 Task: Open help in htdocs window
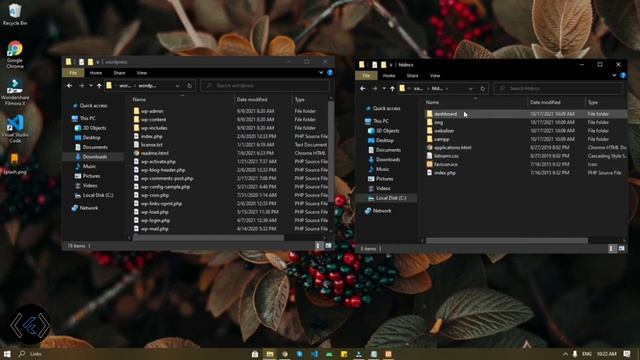[623, 76]
